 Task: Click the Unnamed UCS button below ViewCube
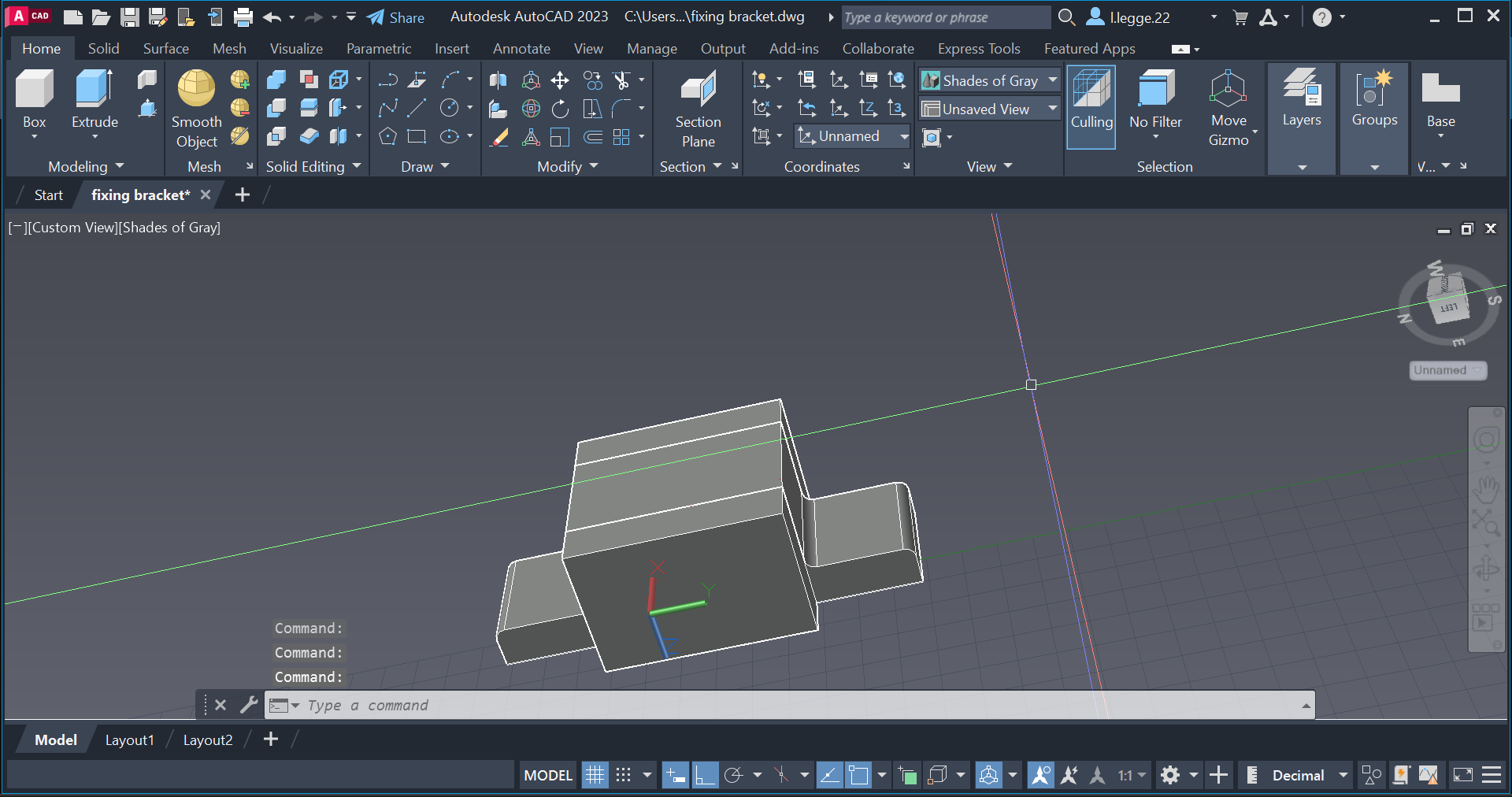[1447, 370]
